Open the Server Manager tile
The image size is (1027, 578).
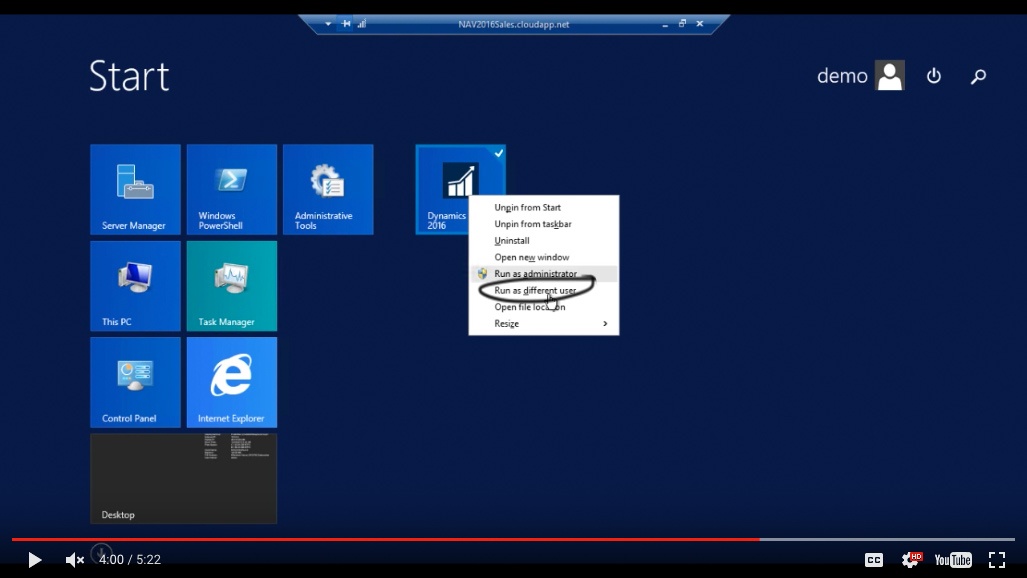[x=135, y=189]
